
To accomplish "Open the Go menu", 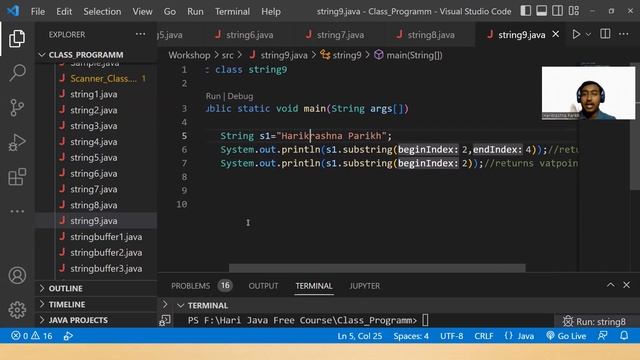I will click(170, 11).
